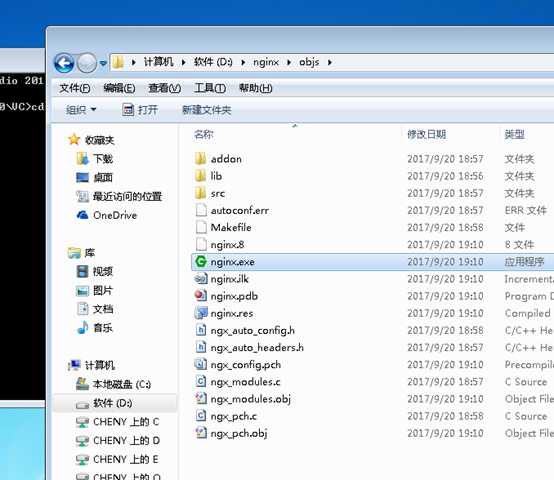This screenshot has height=480, width=554.
Task: Open network drive CHENY 上的 D
Action: (118, 440)
